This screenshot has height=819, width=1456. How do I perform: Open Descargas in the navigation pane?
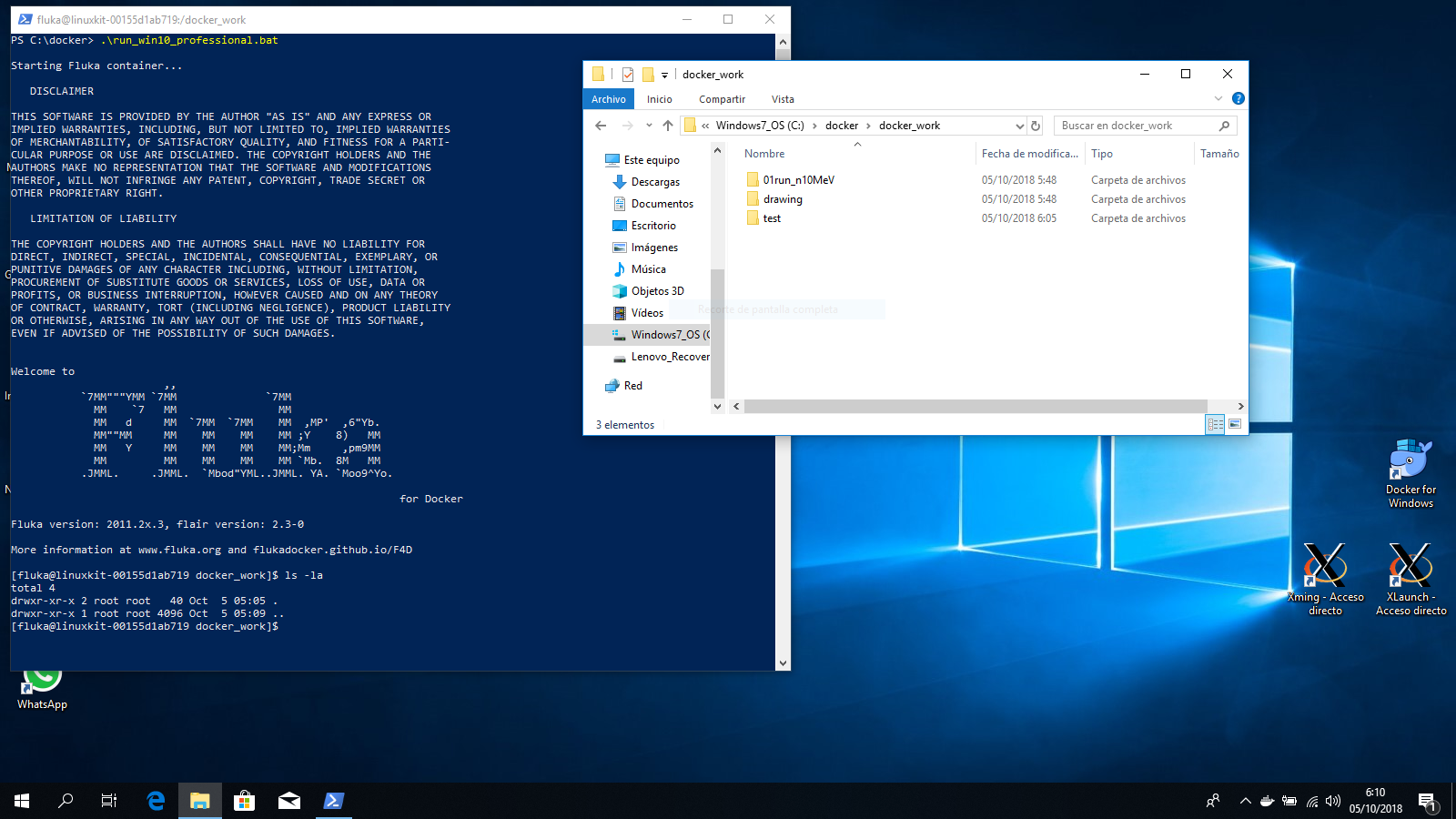pyautogui.click(x=655, y=182)
